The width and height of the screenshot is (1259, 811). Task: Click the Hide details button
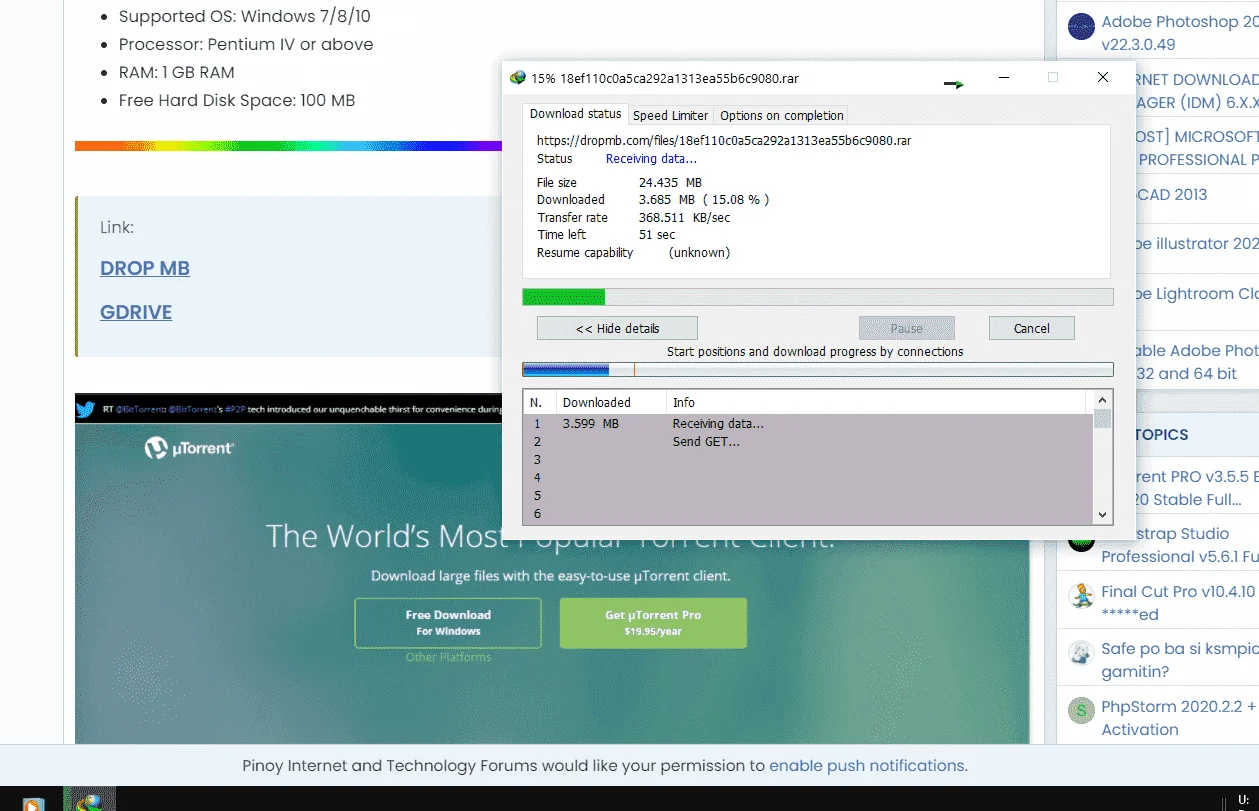pos(617,328)
